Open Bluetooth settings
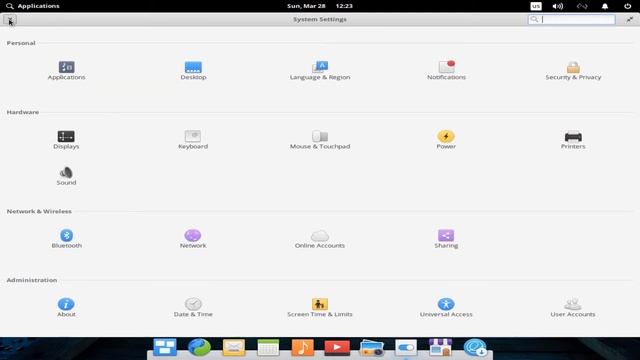 (66, 239)
